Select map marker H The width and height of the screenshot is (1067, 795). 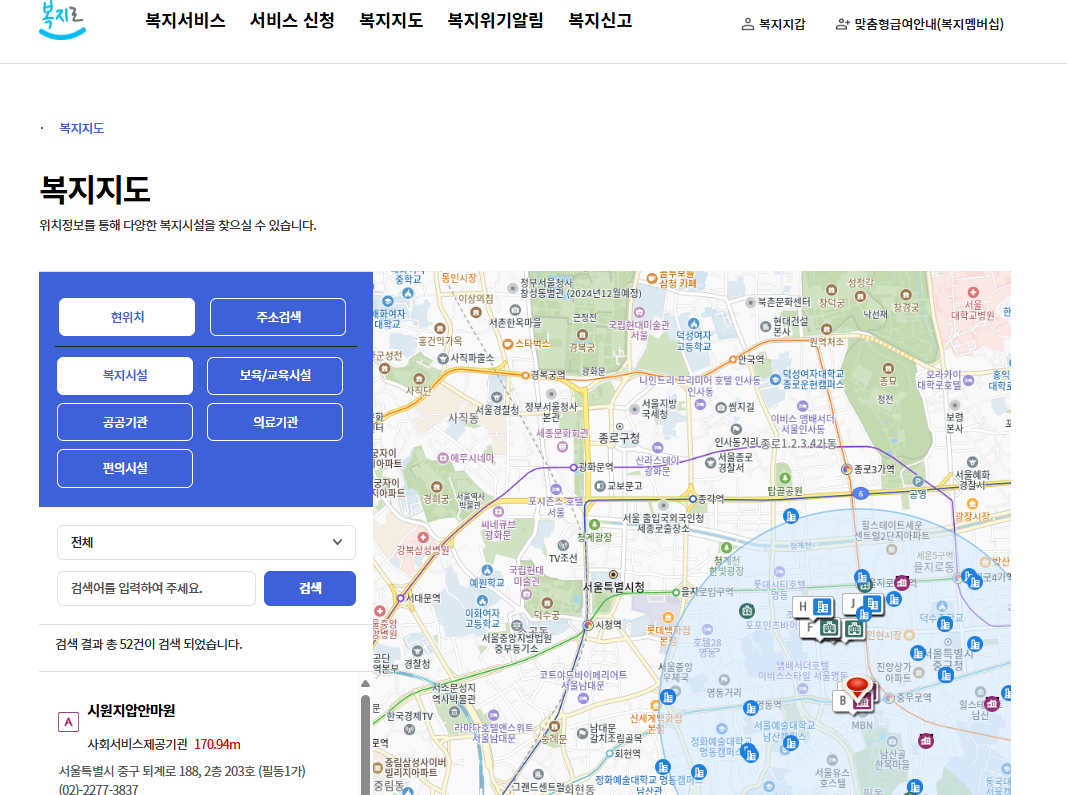[x=814, y=606]
